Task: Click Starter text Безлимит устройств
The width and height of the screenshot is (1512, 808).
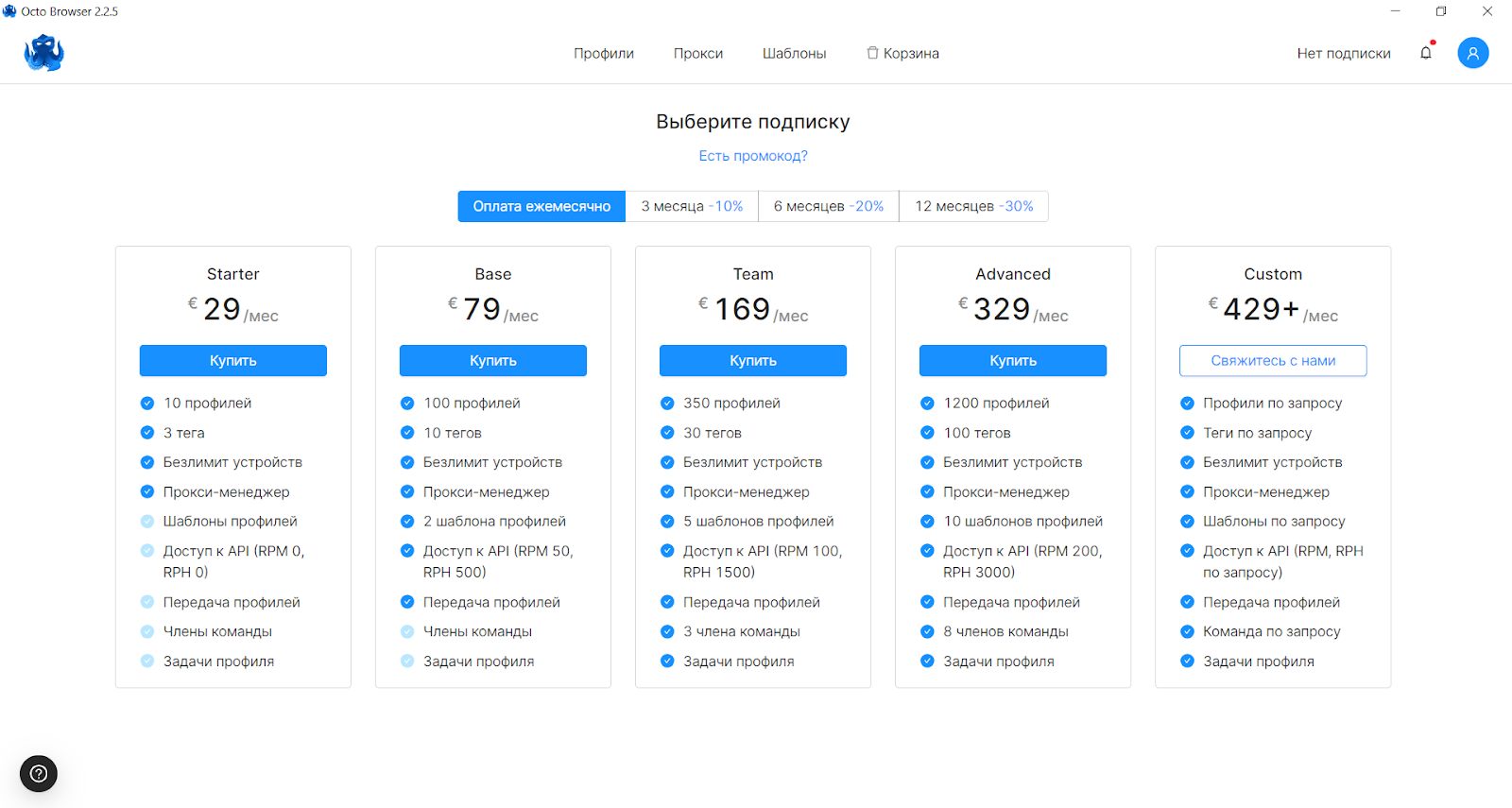Action: click(232, 462)
